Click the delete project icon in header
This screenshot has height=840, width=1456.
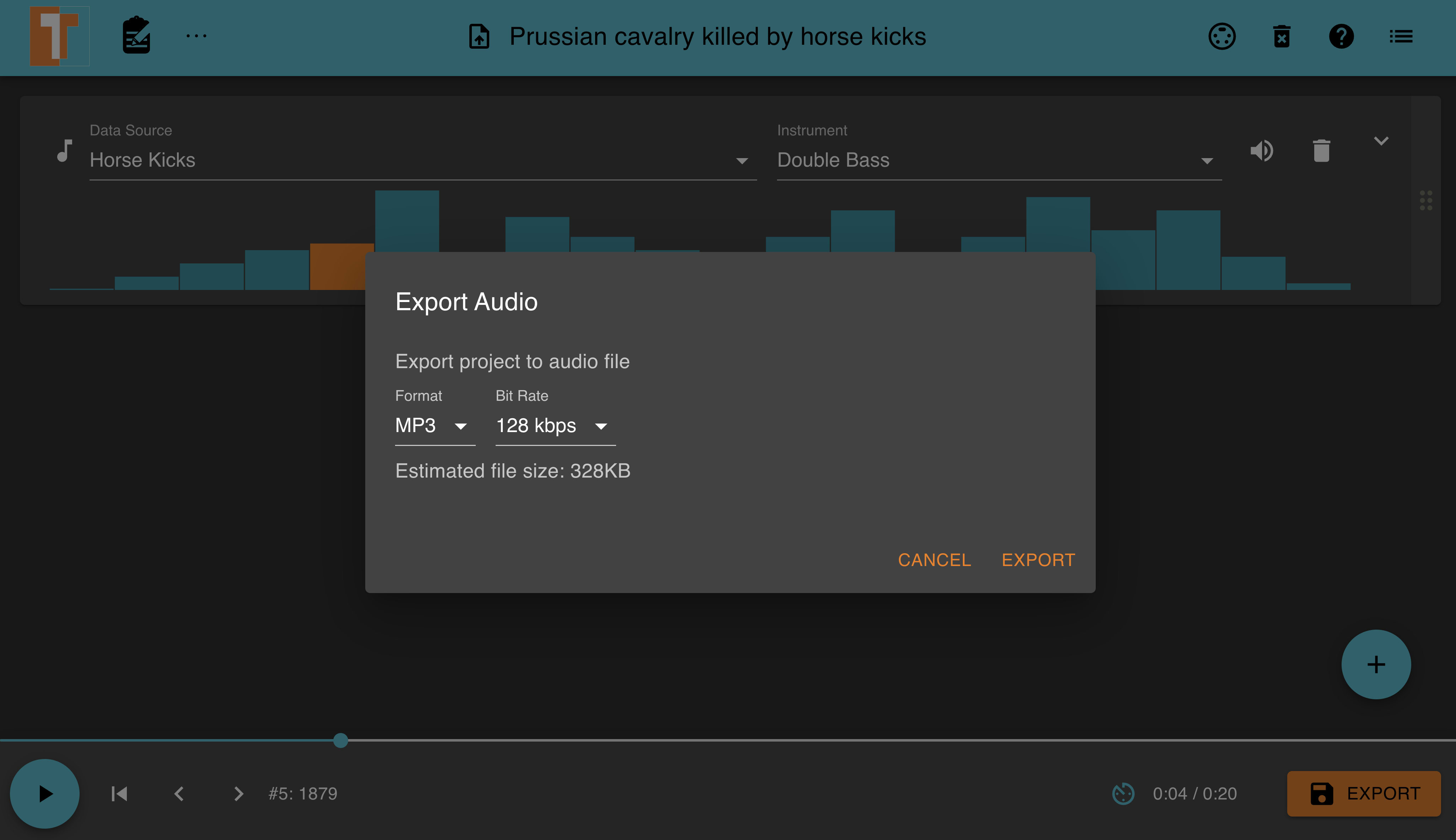coord(1281,36)
